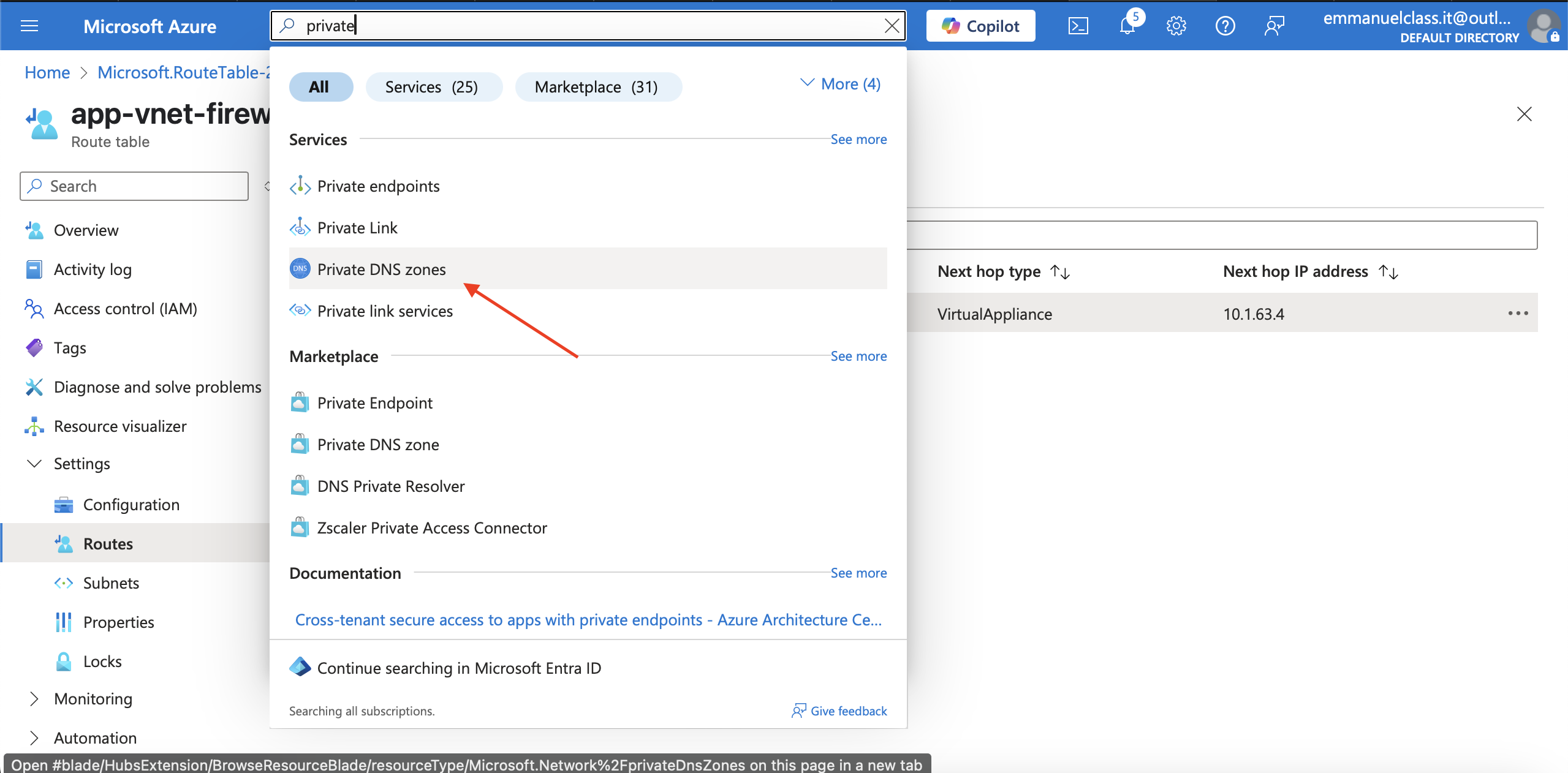Image resolution: width=1568 pixels, height=773 pixels.
Task: Open Private DNS zones service
Action: tap(588, 270)
